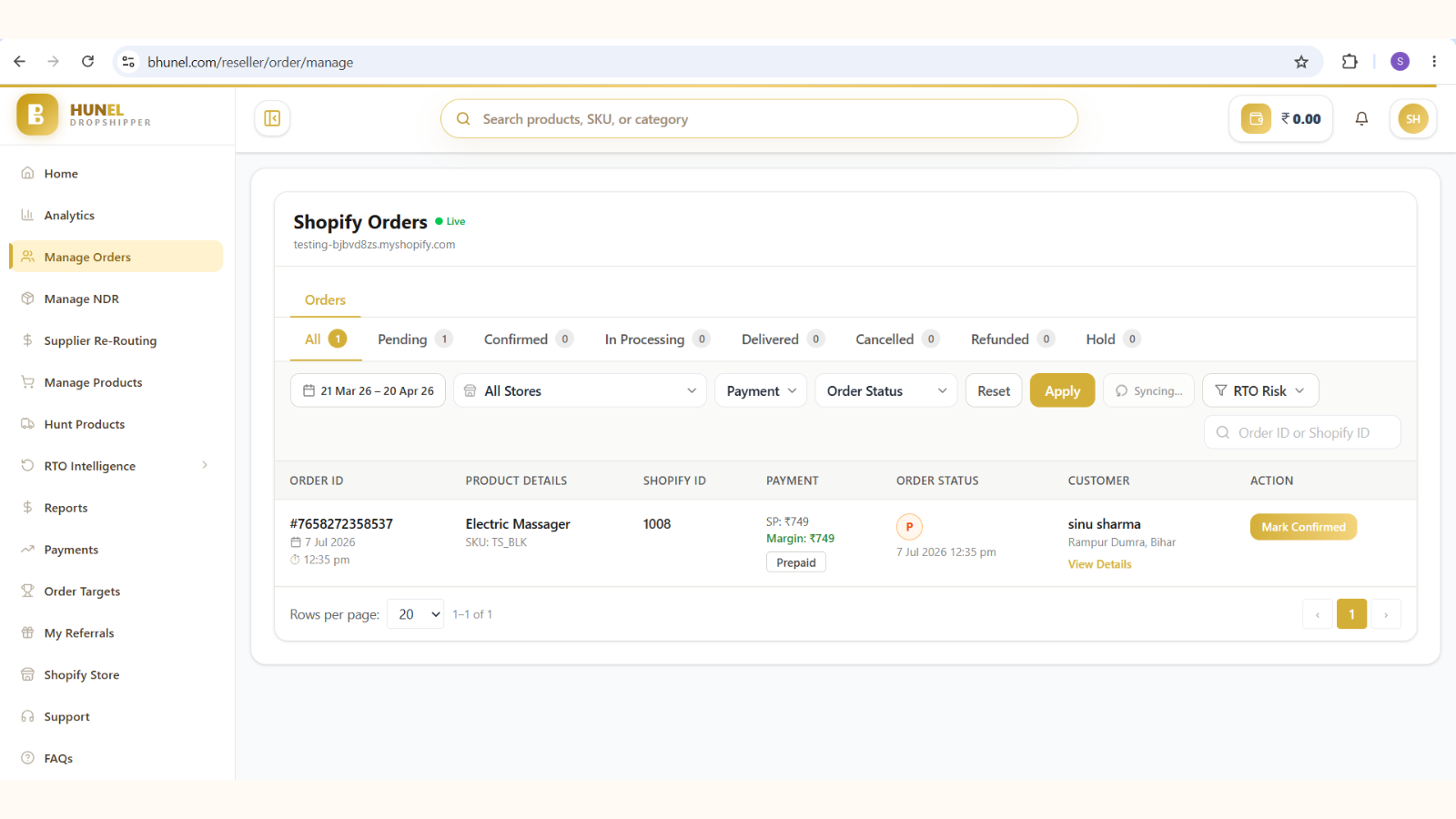This screenshot has height=819, width=1456.
Task: Open the date range 21 Mar 26 – 20 Apr 26 picker
Action: coord(368,390)
